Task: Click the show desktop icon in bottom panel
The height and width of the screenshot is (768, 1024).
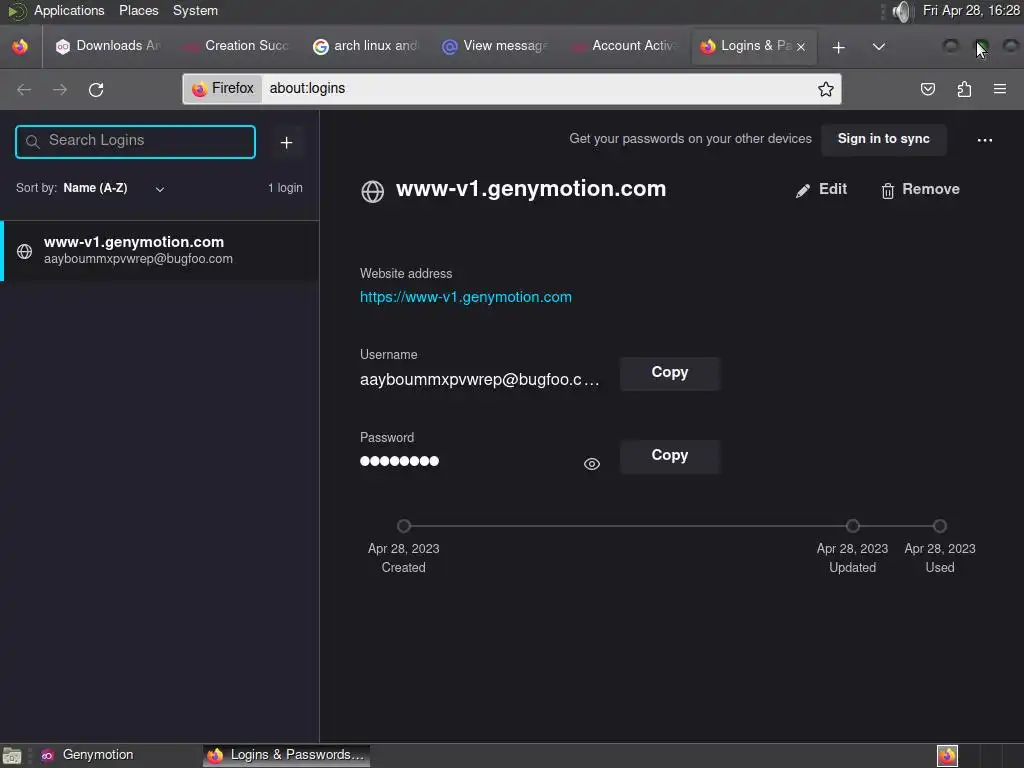Action: coord(12,756)
